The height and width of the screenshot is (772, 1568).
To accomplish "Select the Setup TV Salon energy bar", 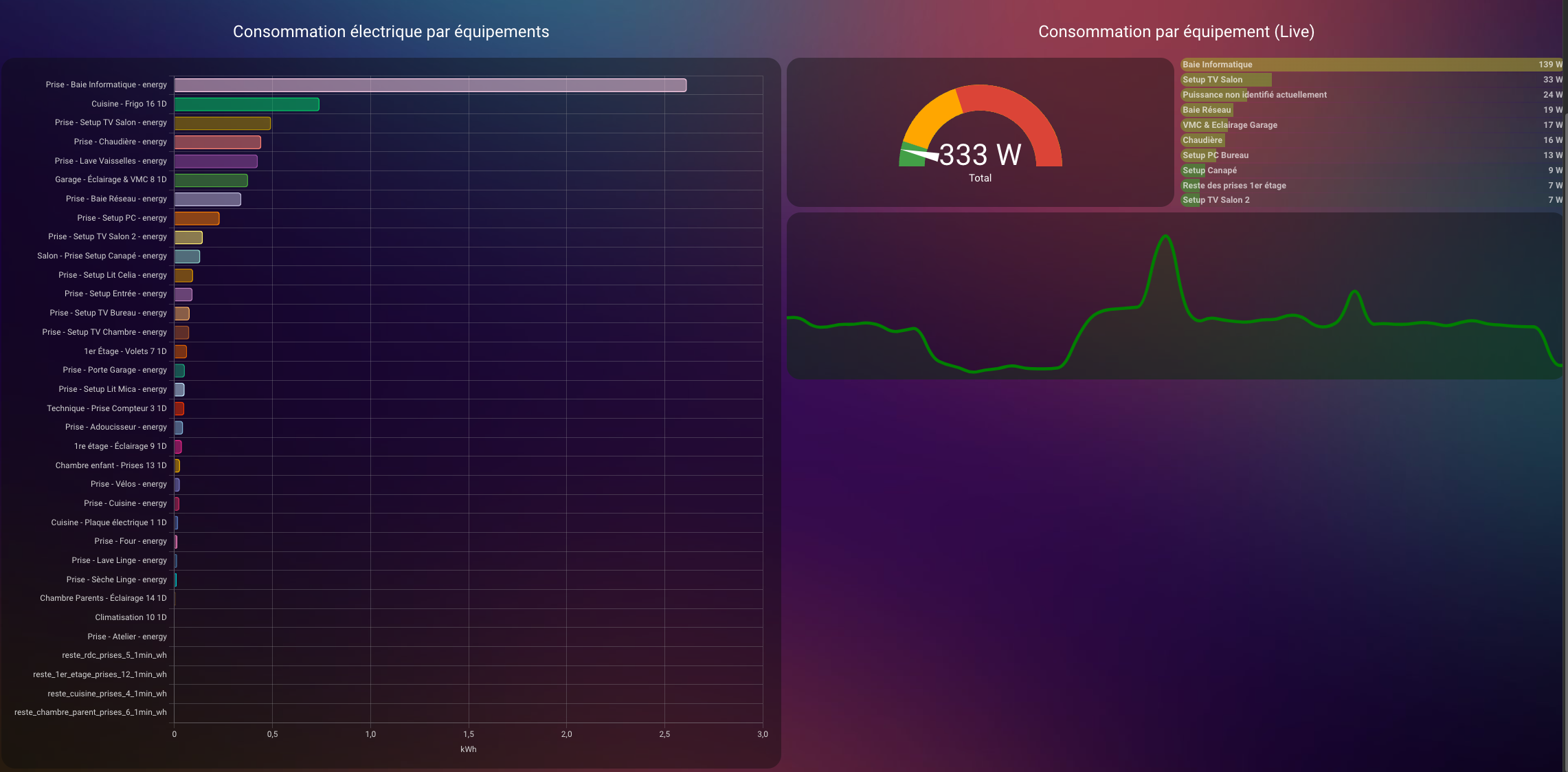I will pyautogui.click(x=222, y=123).
